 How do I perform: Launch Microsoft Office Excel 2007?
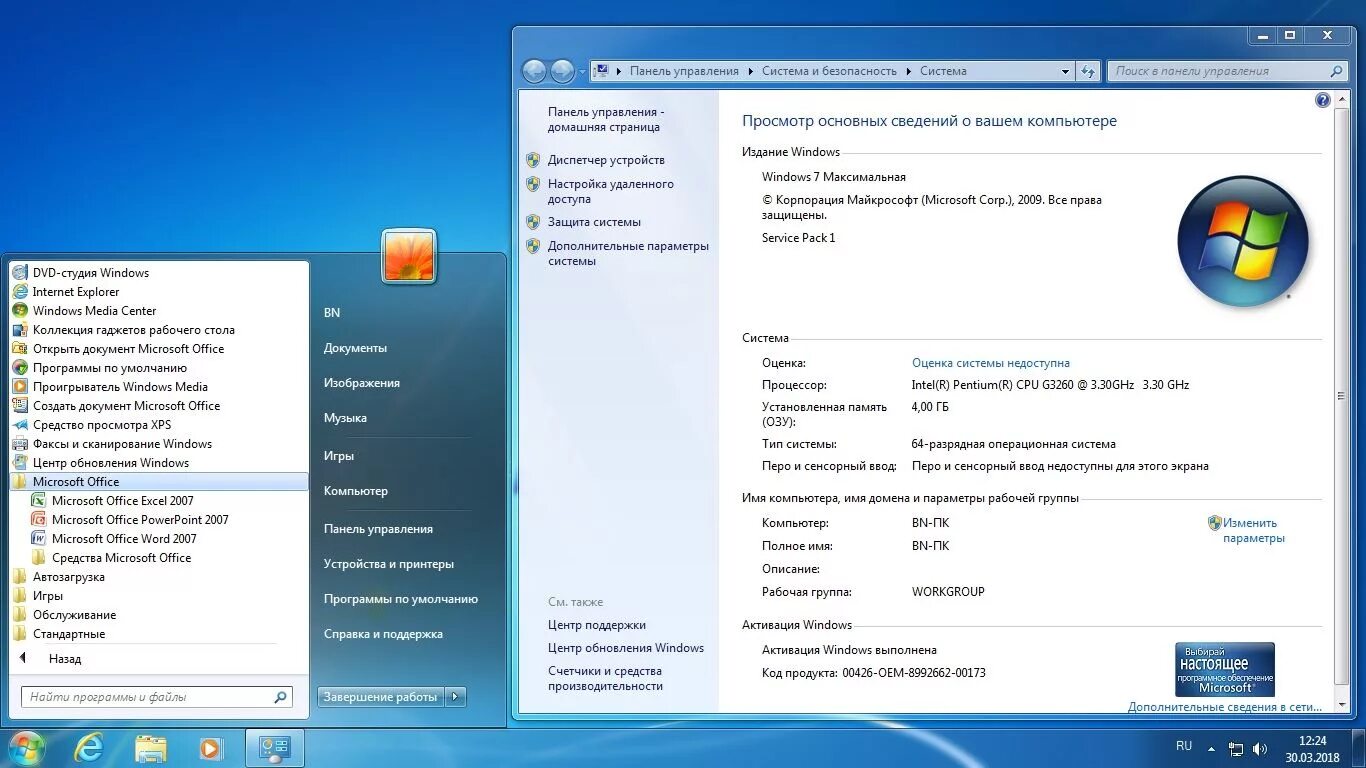[122, 501]
